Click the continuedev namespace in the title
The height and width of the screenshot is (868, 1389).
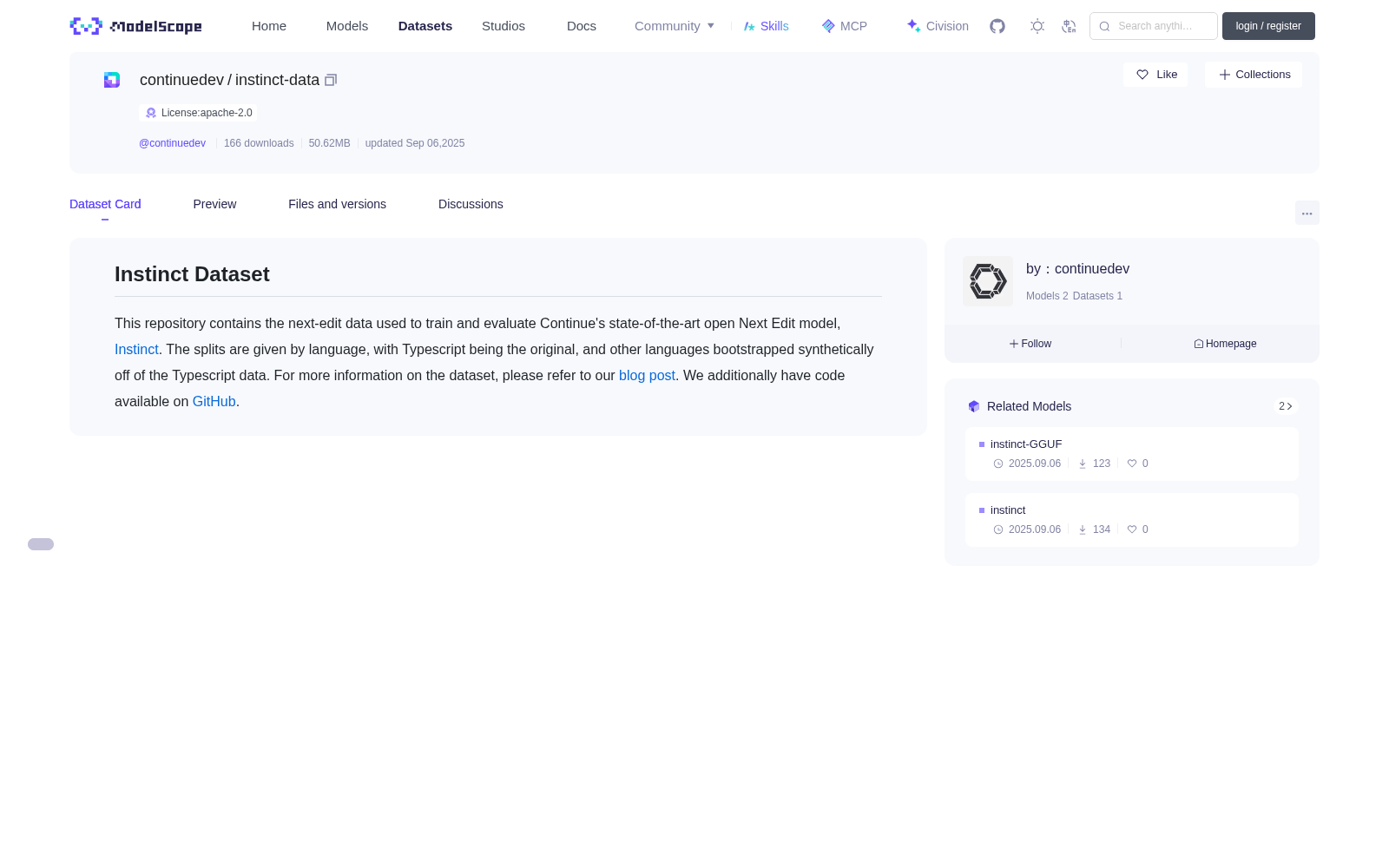click(181, 80)
